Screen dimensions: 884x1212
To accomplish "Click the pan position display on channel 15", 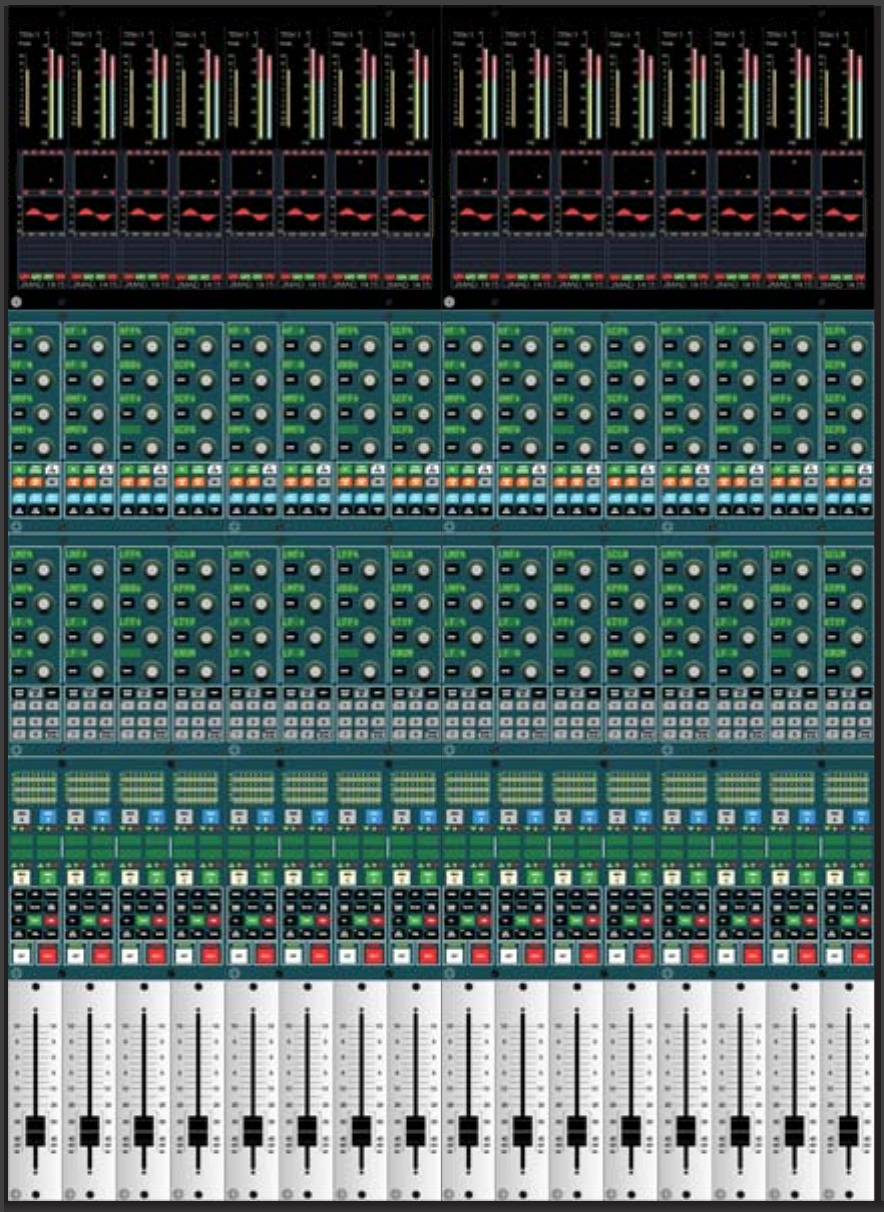I will (x=791, y=172).
